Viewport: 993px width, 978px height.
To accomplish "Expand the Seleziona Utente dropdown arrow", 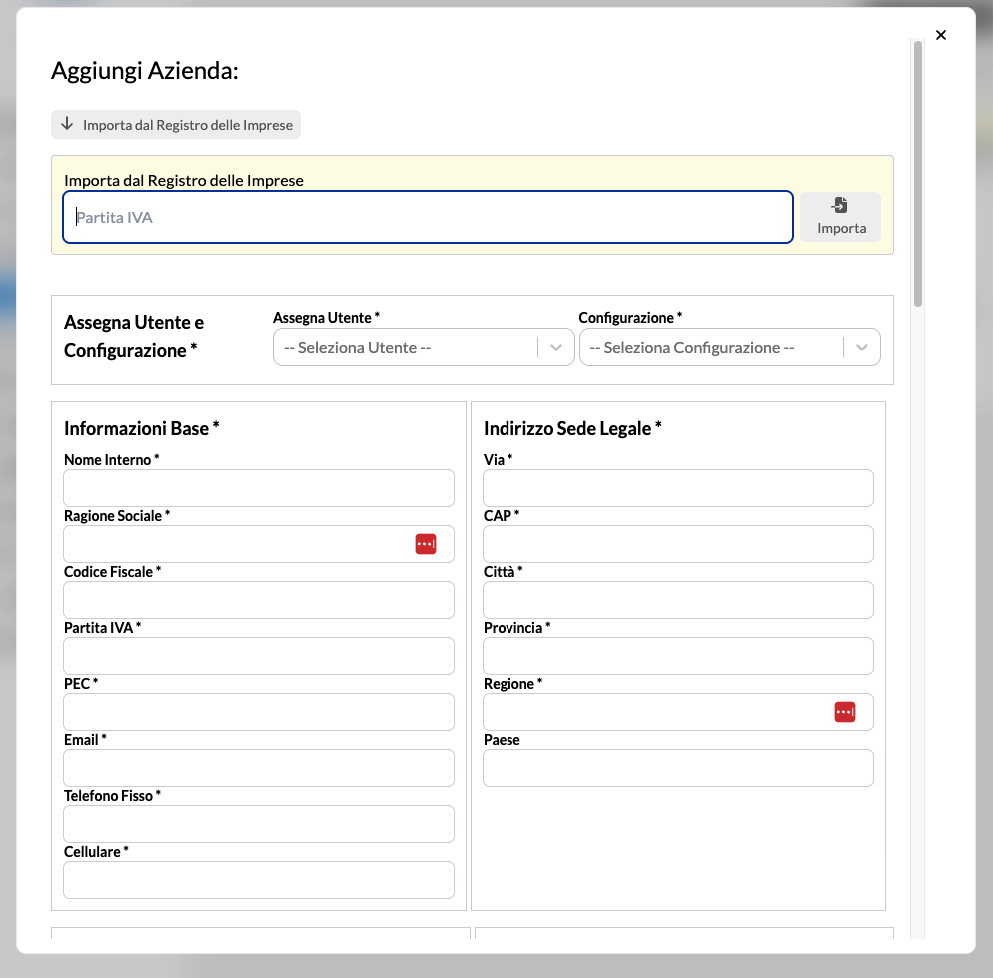I will [556, 348].
